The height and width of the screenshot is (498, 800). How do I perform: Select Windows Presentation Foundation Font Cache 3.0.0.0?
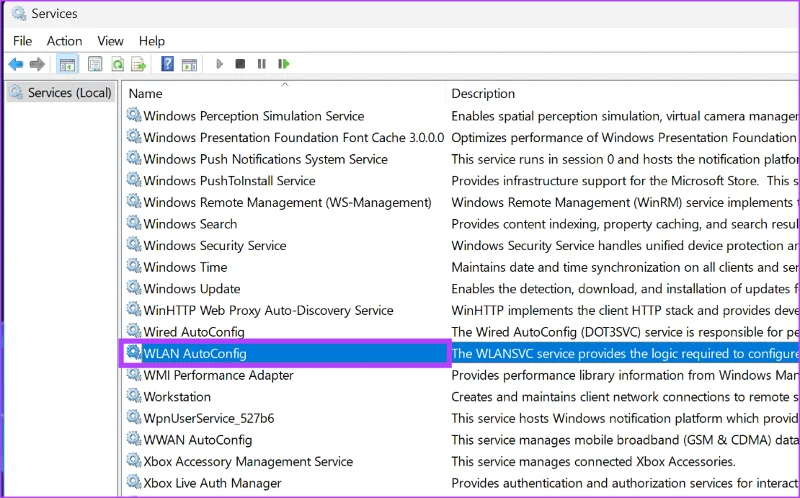(294, 138)
